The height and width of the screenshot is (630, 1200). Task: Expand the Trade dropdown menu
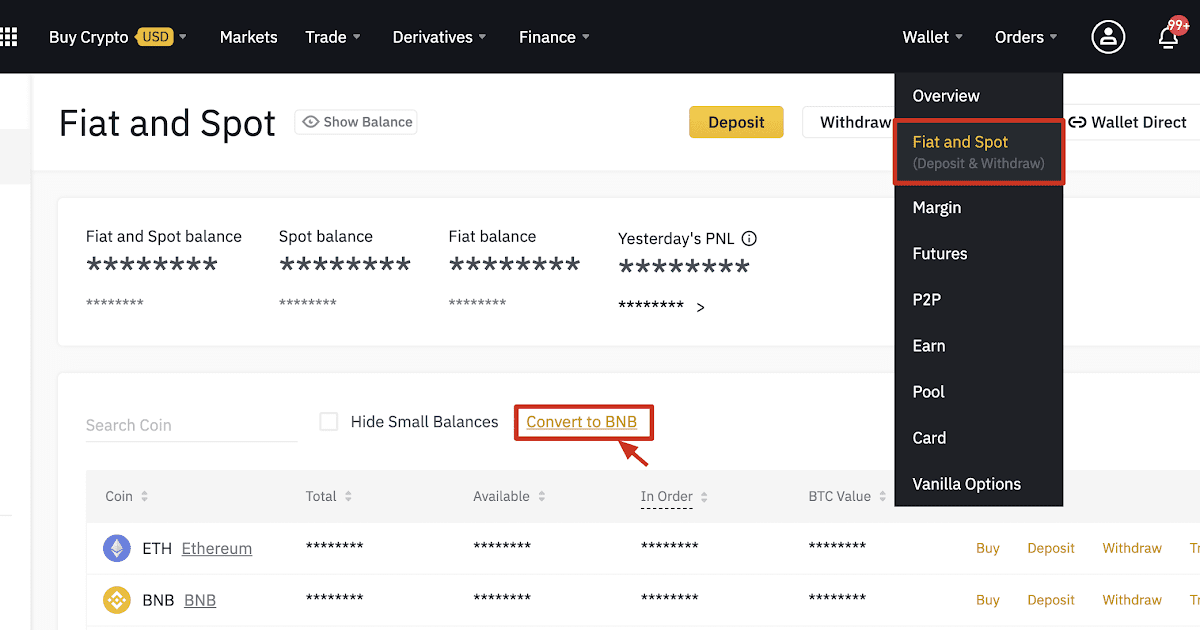[x=333, y=37]
